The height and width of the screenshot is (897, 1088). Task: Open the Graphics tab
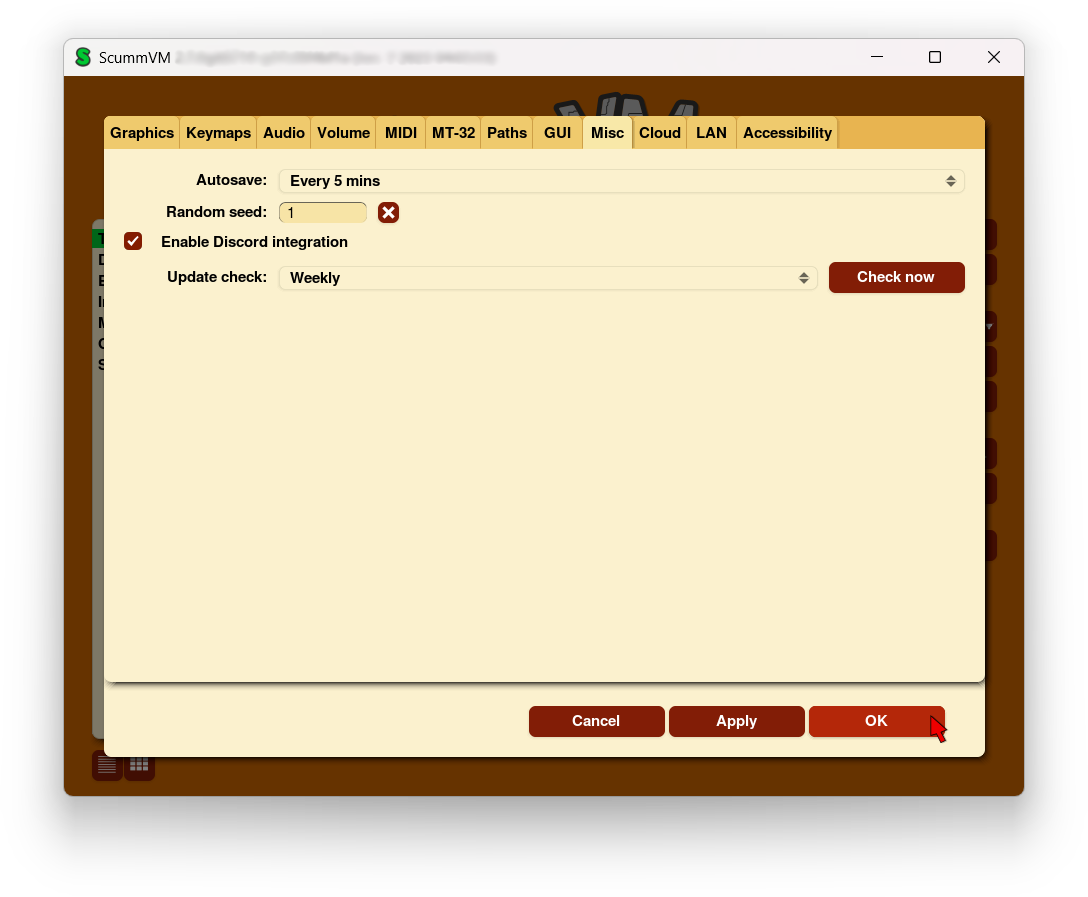(x=142, y=133)
